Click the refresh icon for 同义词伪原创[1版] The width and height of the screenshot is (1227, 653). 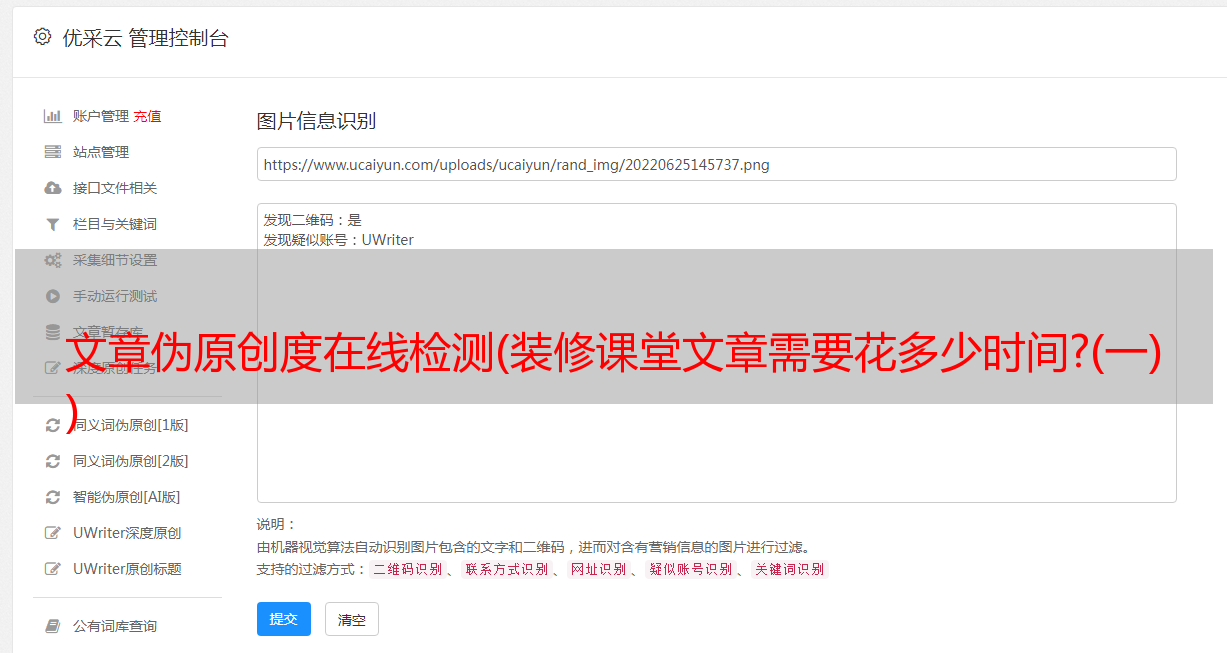(x=53, y=425)
